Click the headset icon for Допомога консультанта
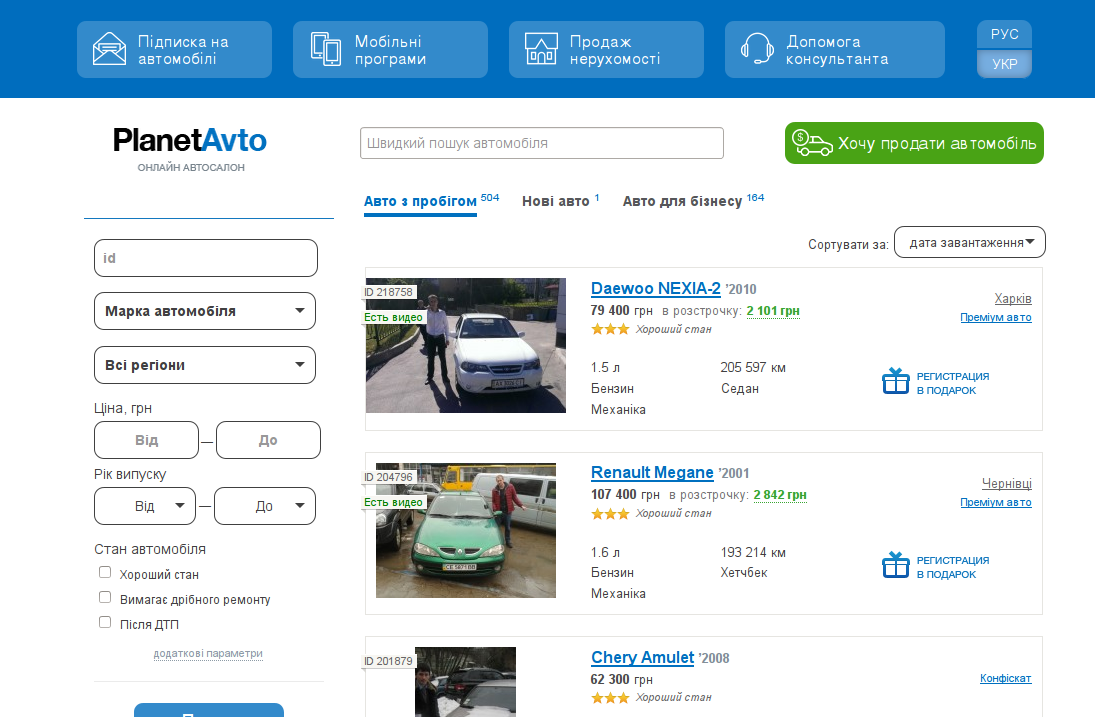 click(758, 49)
